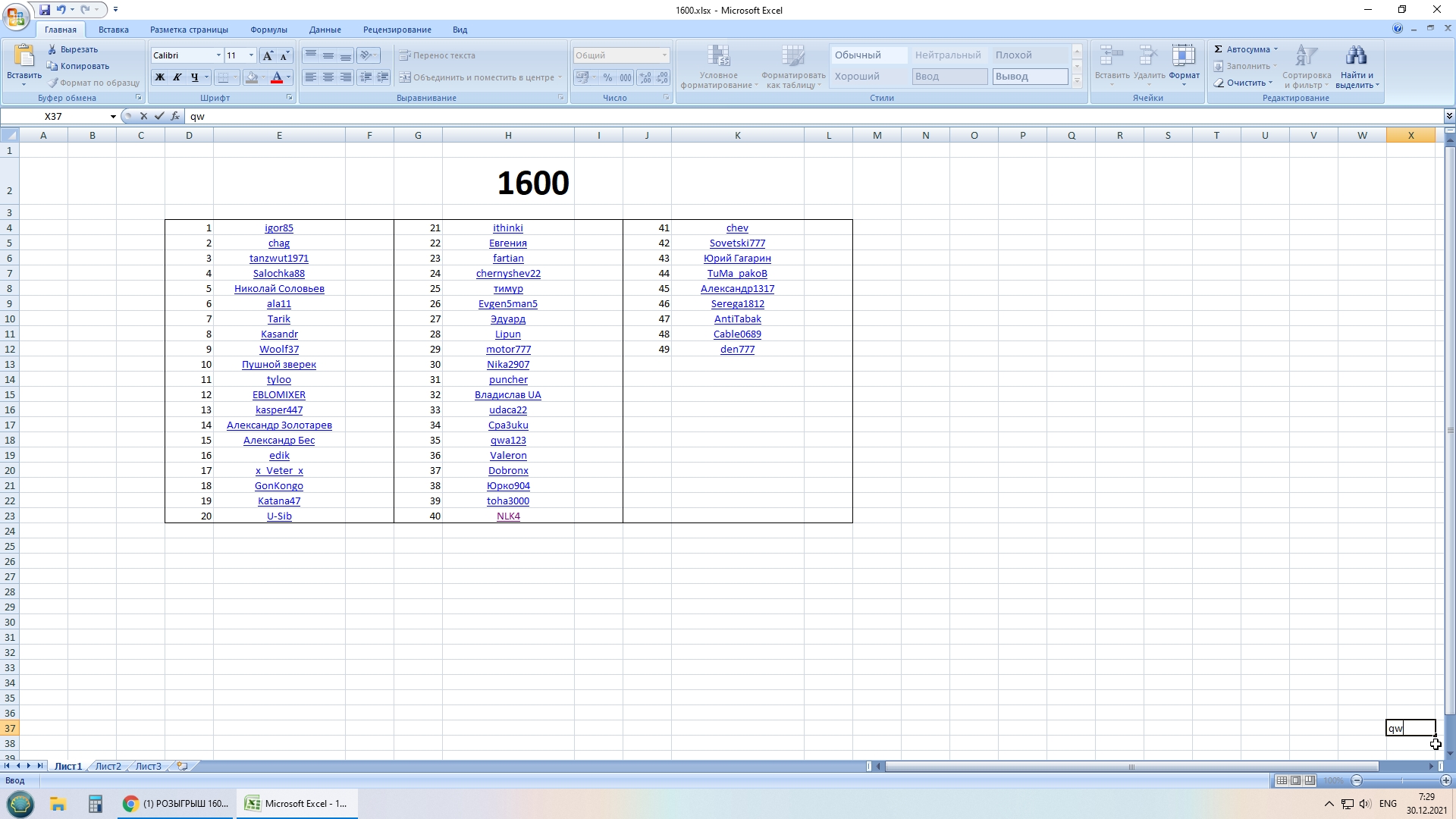Toggle Bold formatting button

160,77
